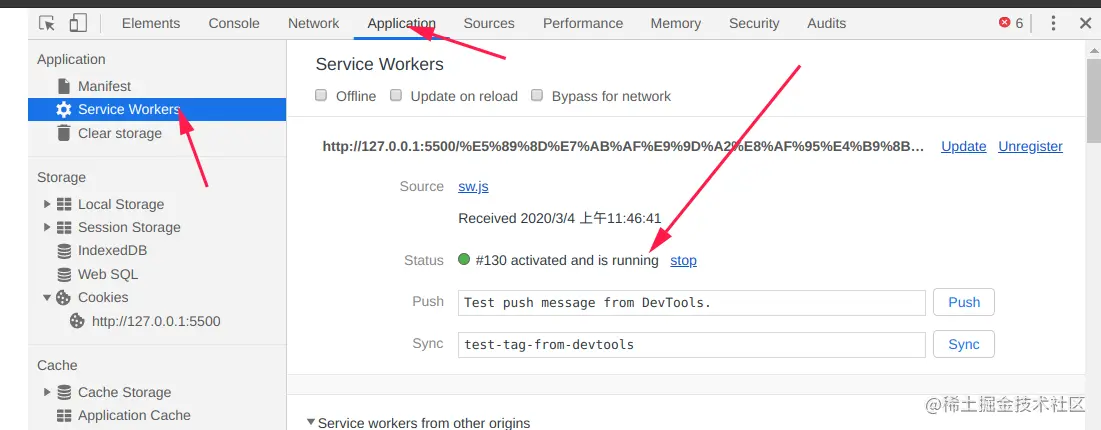Toggle the device toolbar icon
Image resolution: width=1101 pixels, height=430 pixels.
77,23
